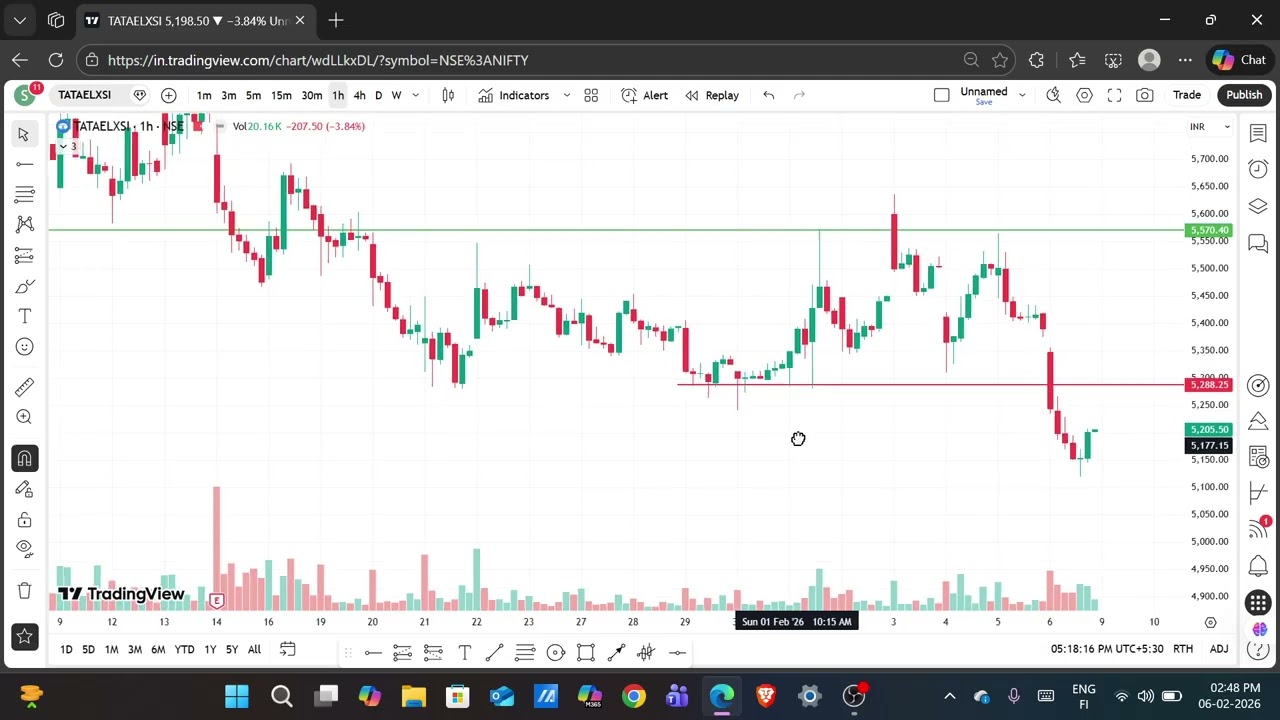
Task: Open the notifications bell in right sidebar
Action: point(1258,566)
